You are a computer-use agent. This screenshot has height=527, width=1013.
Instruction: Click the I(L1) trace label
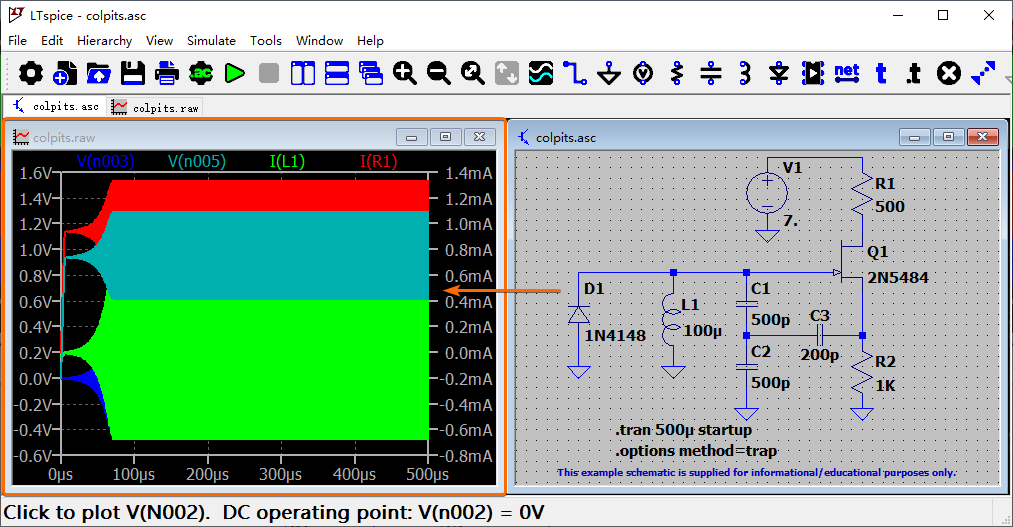pos(287,161)
